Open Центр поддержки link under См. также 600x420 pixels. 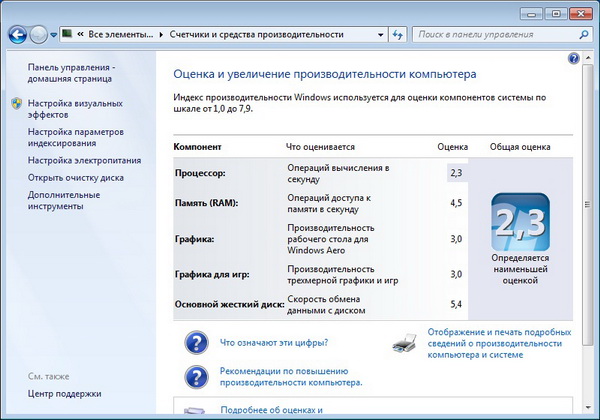[64, 394]
